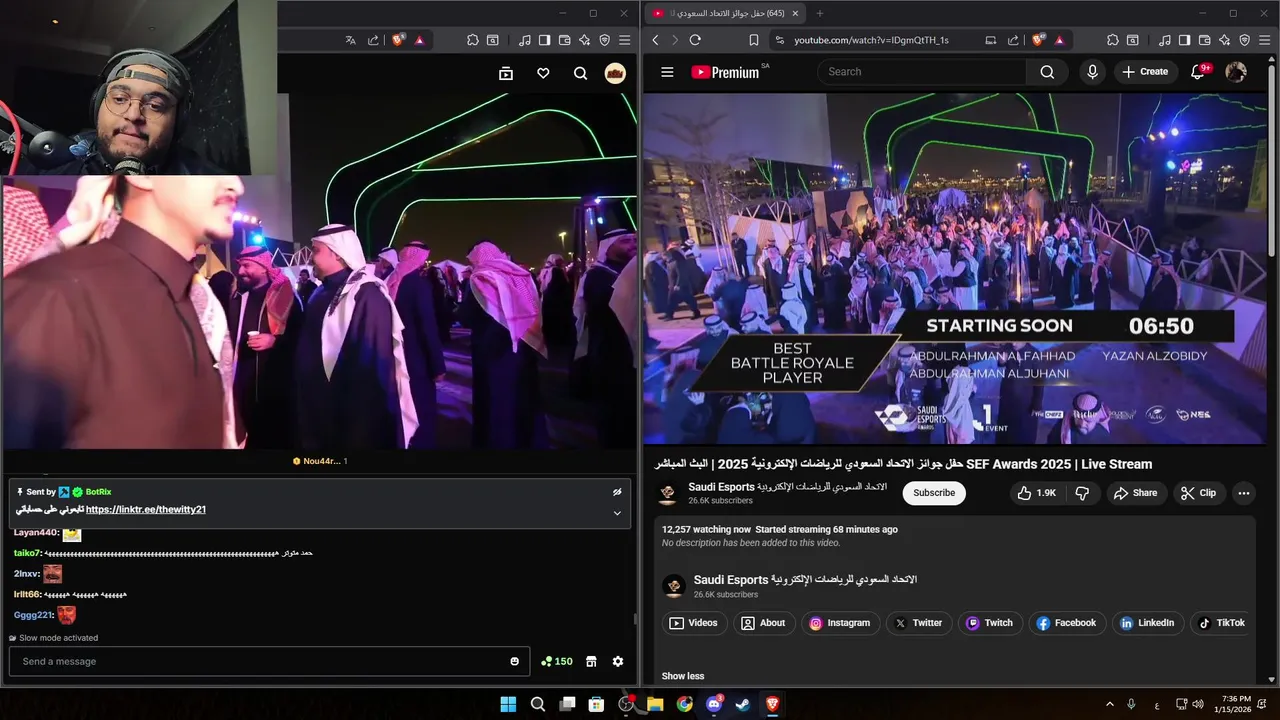Open the left browser hamburger menu
Viewport: 1280px width, 720px height.
click(x=624, y=40)
